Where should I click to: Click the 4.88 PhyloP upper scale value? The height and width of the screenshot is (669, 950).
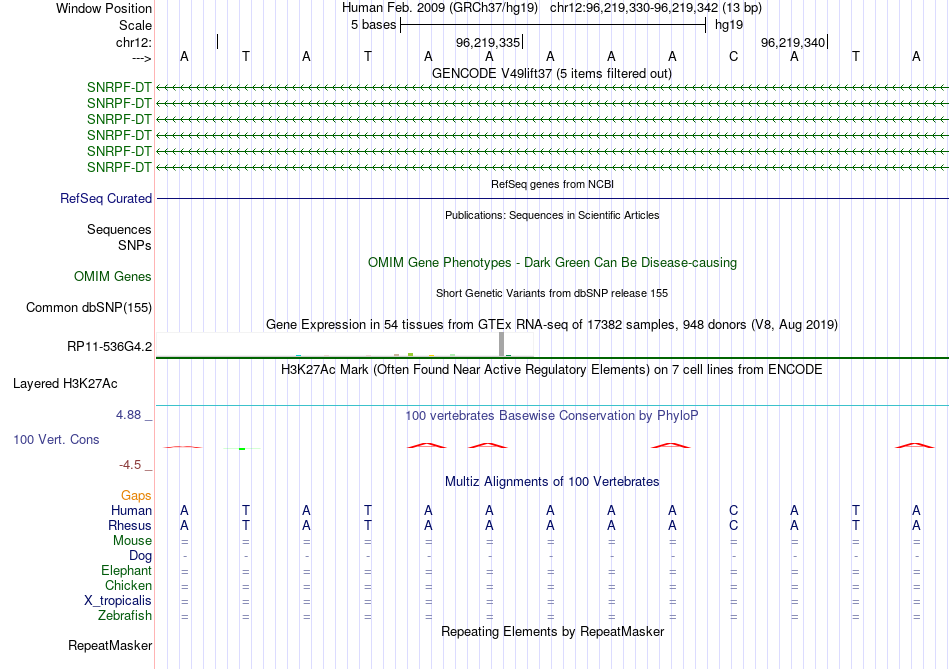click(x=128, y=415)
